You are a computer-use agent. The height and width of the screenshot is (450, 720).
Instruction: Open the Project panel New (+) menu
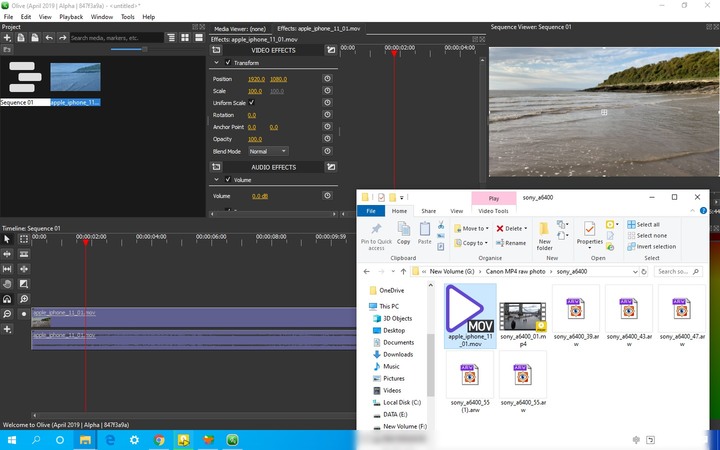[x=7, y=38]
